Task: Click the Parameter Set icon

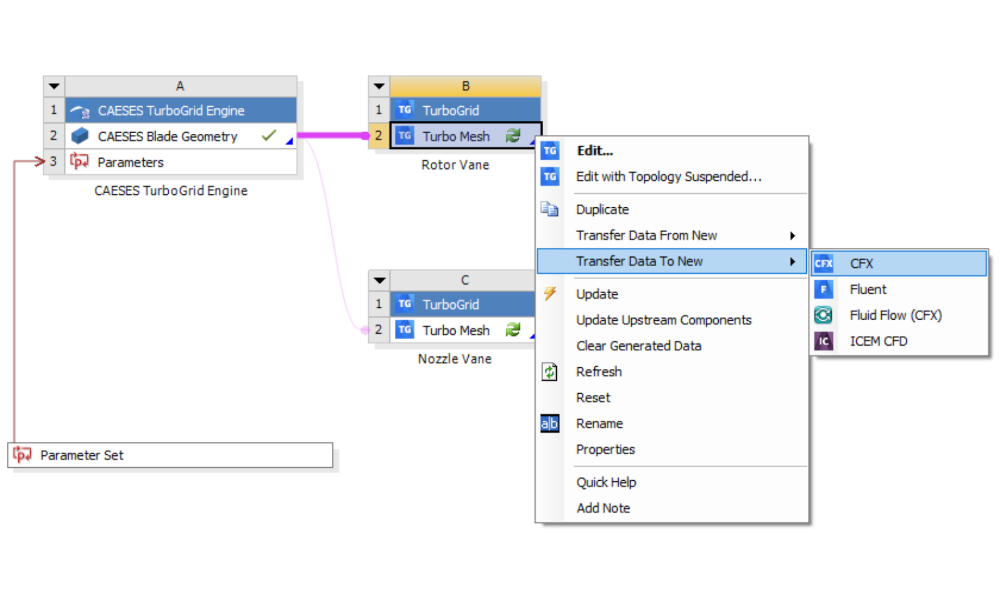Action: pos(22,456)
